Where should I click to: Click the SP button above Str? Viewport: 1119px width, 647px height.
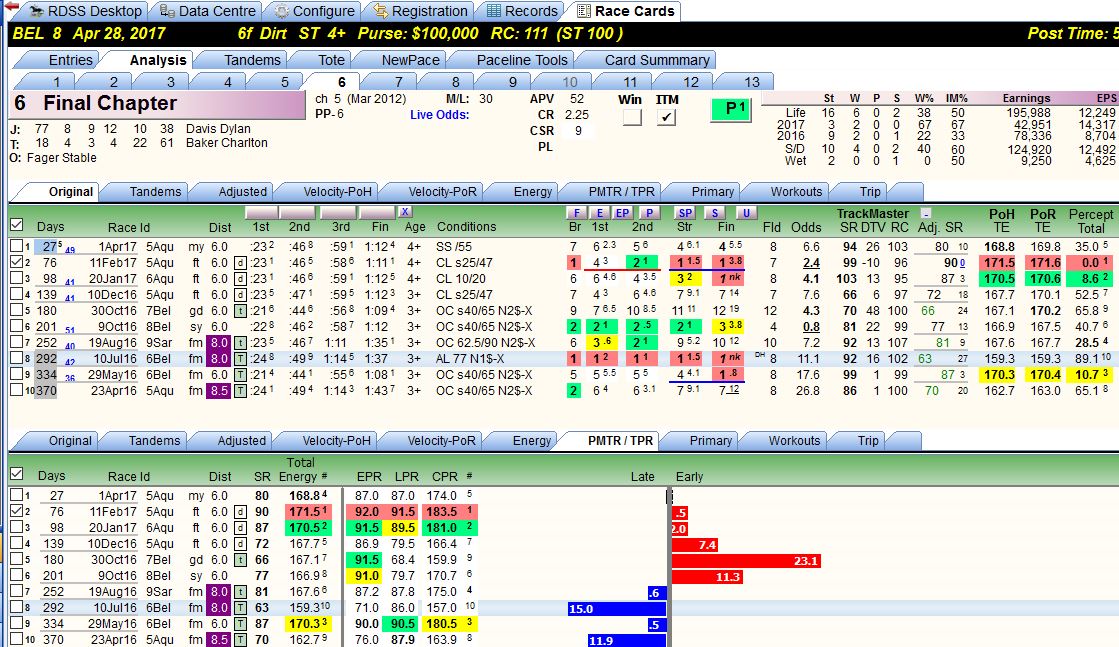click(685, 213)
